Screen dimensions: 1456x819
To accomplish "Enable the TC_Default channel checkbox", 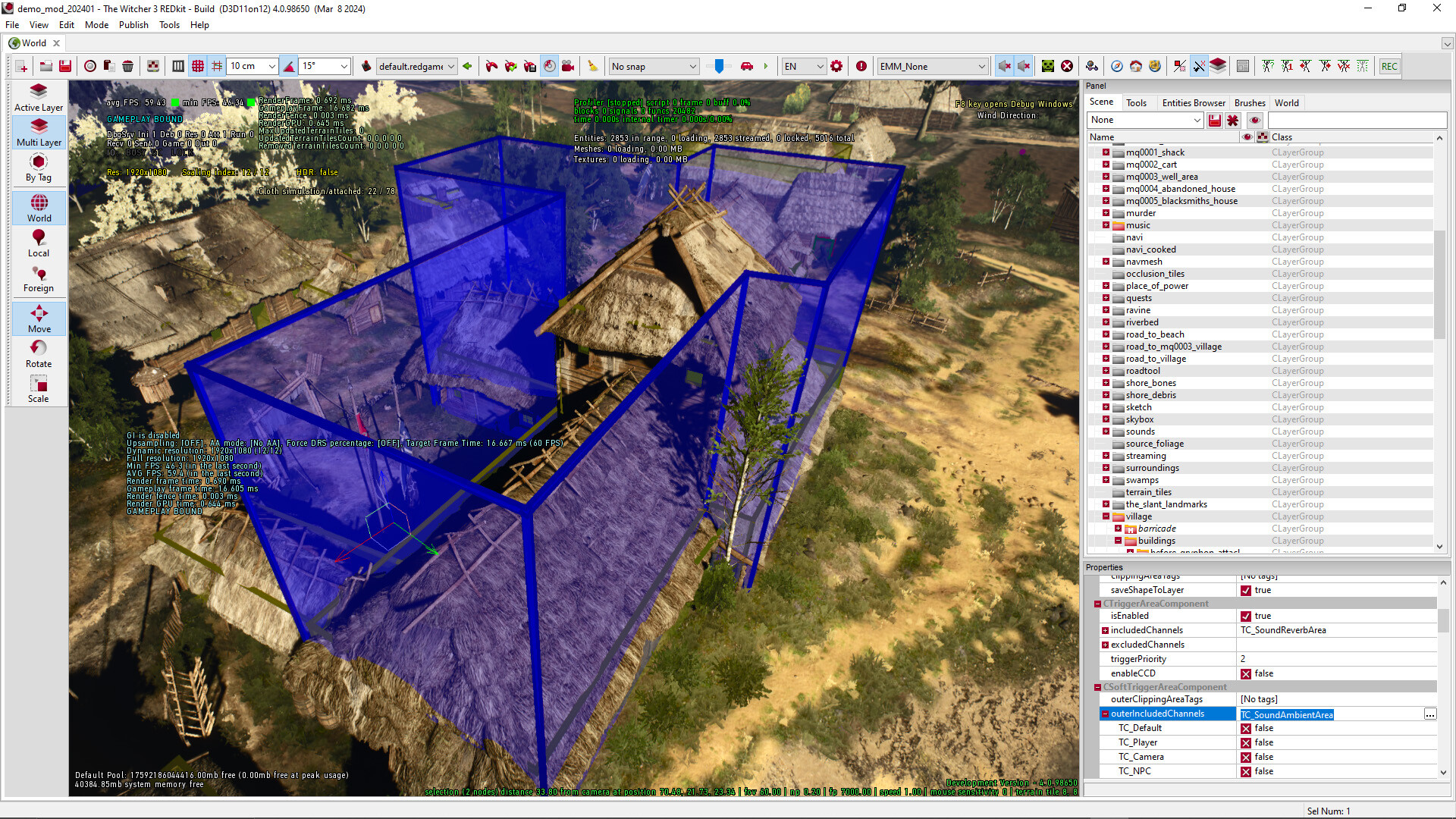I will pos(1247,728).
